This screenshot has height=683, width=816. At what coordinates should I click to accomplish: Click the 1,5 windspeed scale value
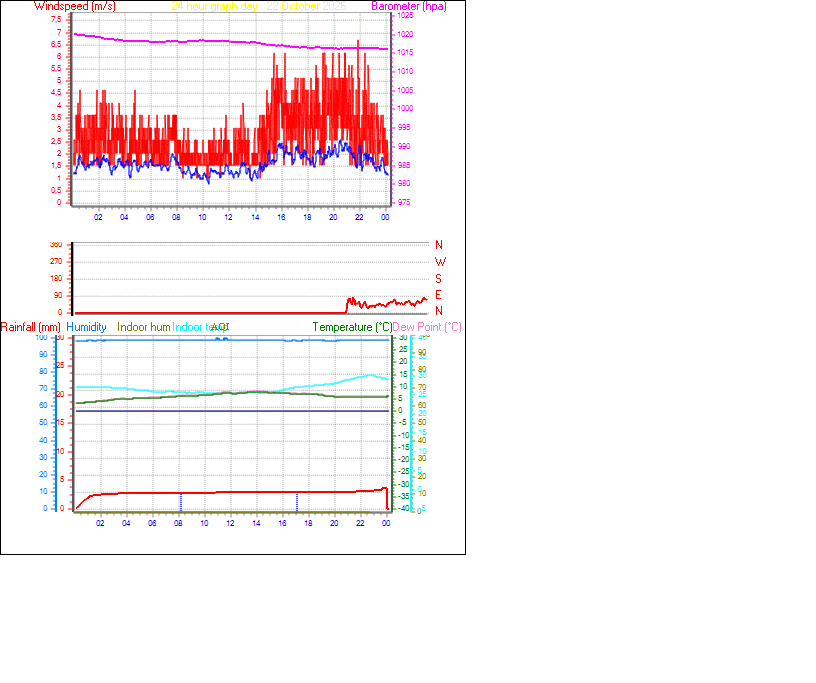pos(56,166)
